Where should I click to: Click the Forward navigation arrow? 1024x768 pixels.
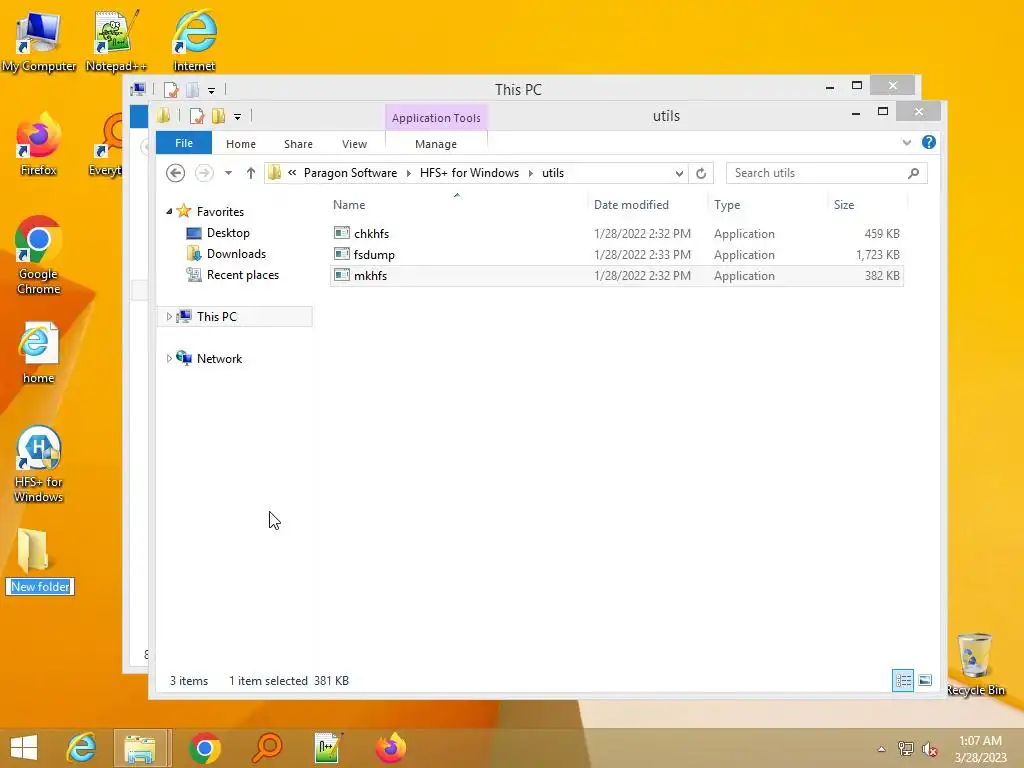[x=204, y=173]
